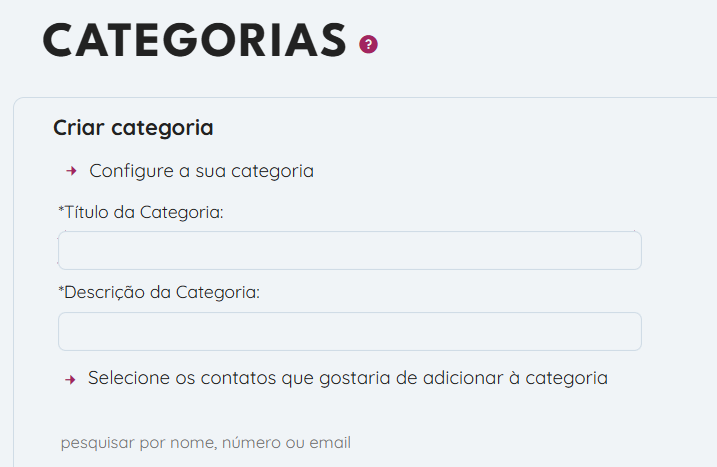The width and height of the screenshot is (717, 467).
Task: Click the Descrição da Categoria label
Action: click(163, 293)
